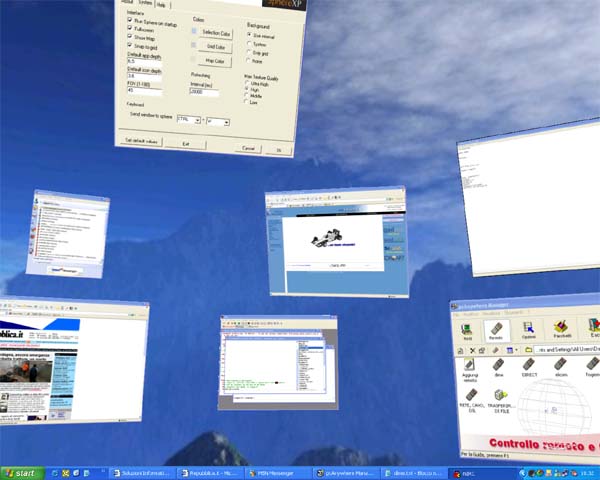This screenshot has height=480, width=600.
Task: Click the folder icon beside path field
Action: click(x=529, y=349)
